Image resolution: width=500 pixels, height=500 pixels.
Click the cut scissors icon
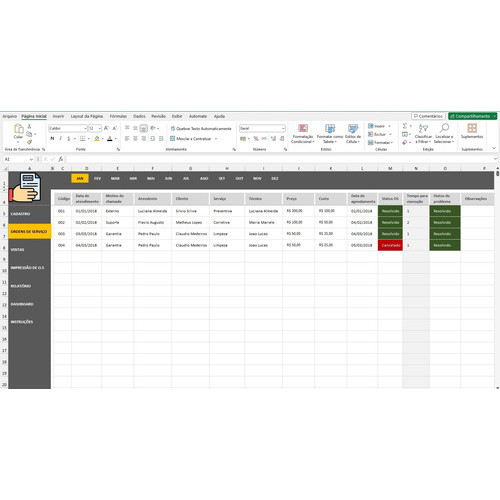29,126
